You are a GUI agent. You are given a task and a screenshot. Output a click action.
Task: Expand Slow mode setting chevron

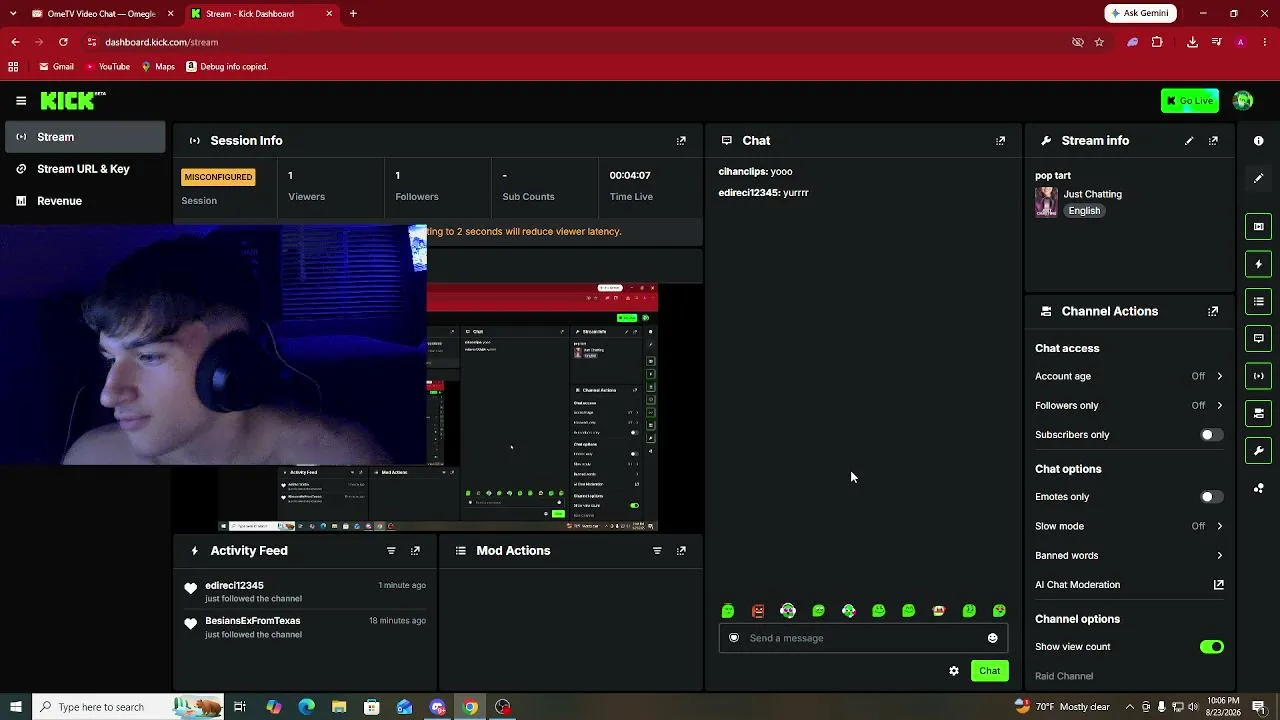pos(1219,526)
